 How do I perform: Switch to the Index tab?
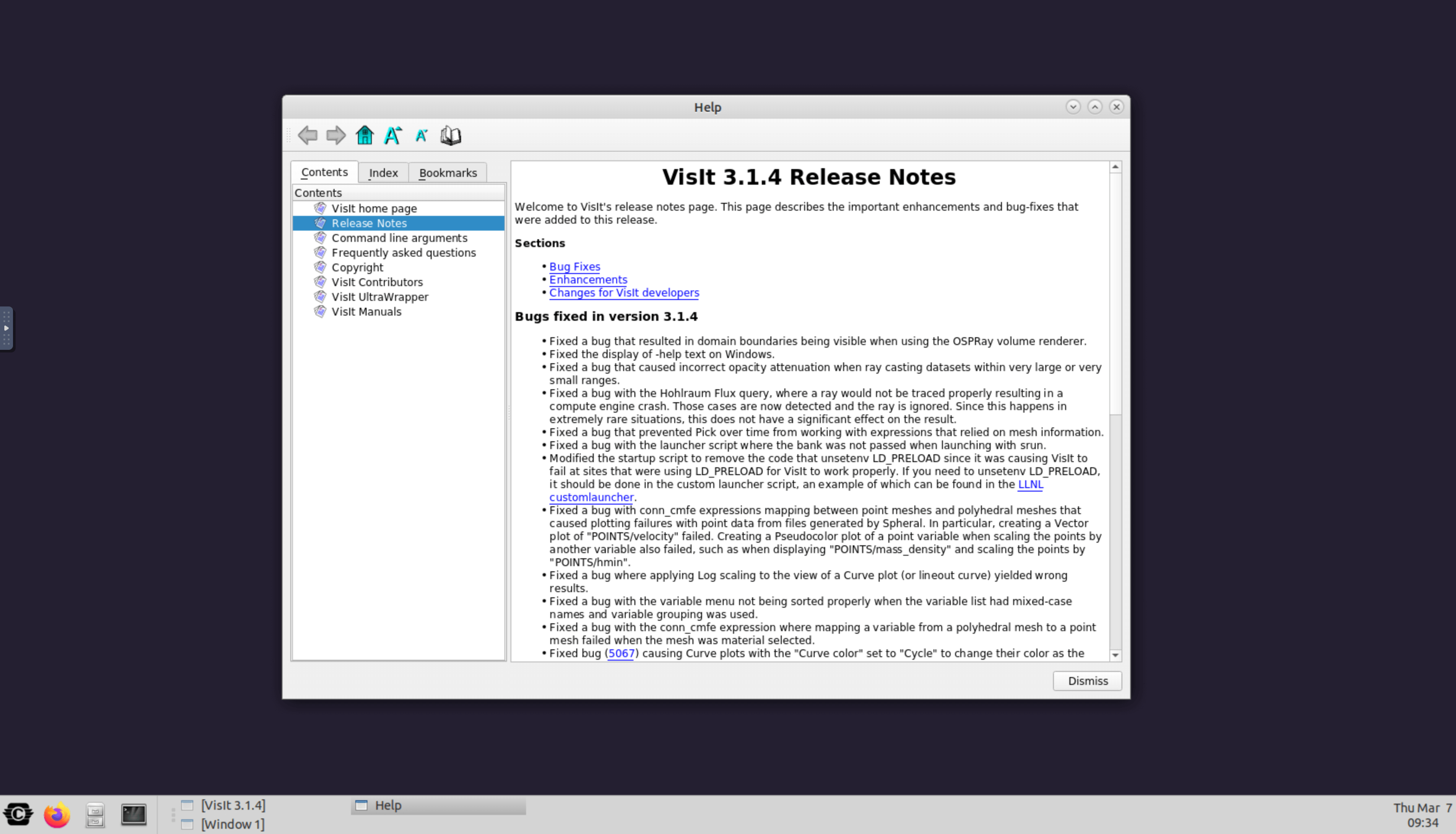[x=383, y=173]
